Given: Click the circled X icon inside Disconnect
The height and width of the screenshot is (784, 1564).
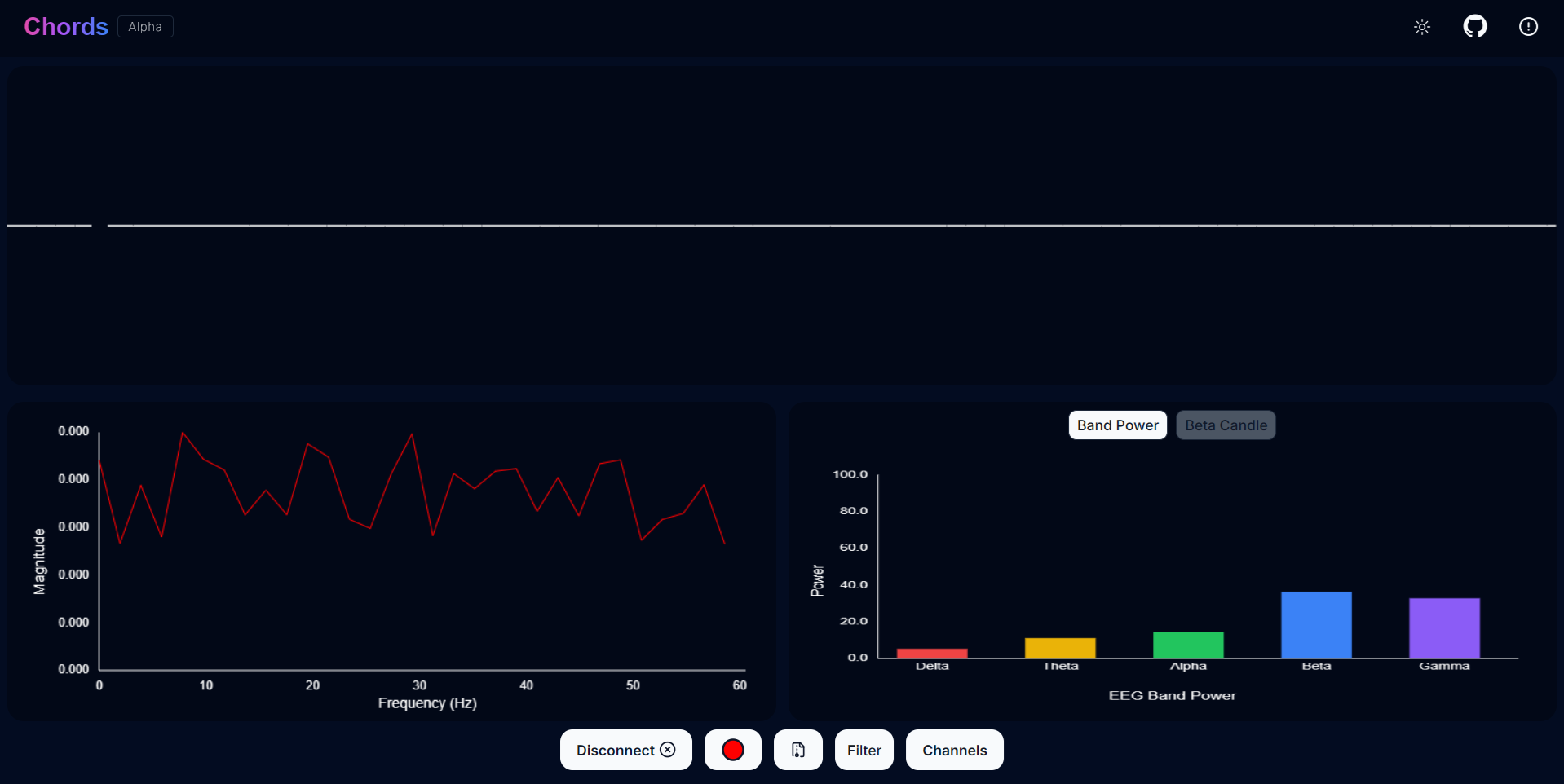Looking at the screenshot, I should pos(668,750).
